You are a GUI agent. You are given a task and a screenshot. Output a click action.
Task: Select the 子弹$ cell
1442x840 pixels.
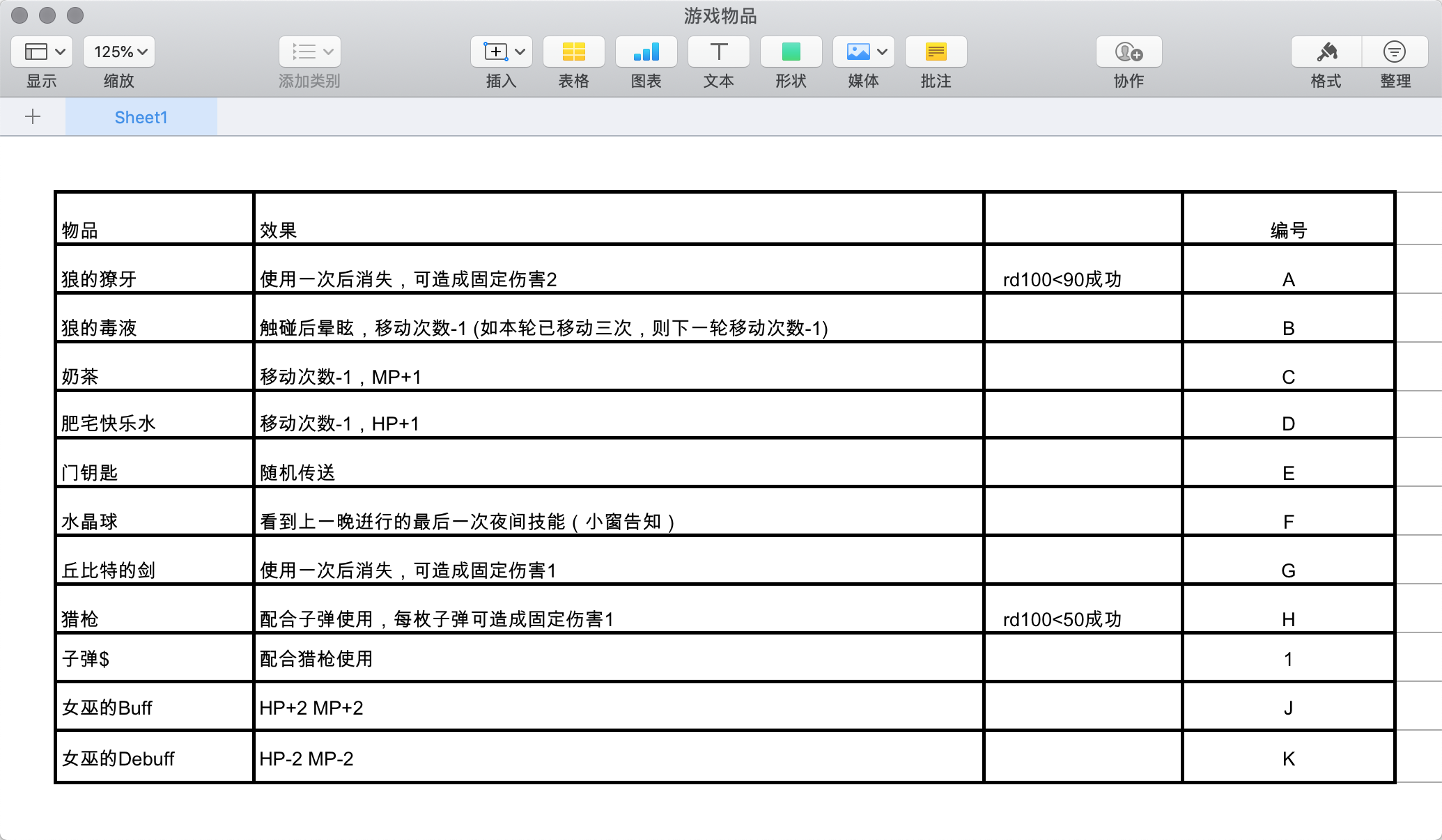point(155,658)
